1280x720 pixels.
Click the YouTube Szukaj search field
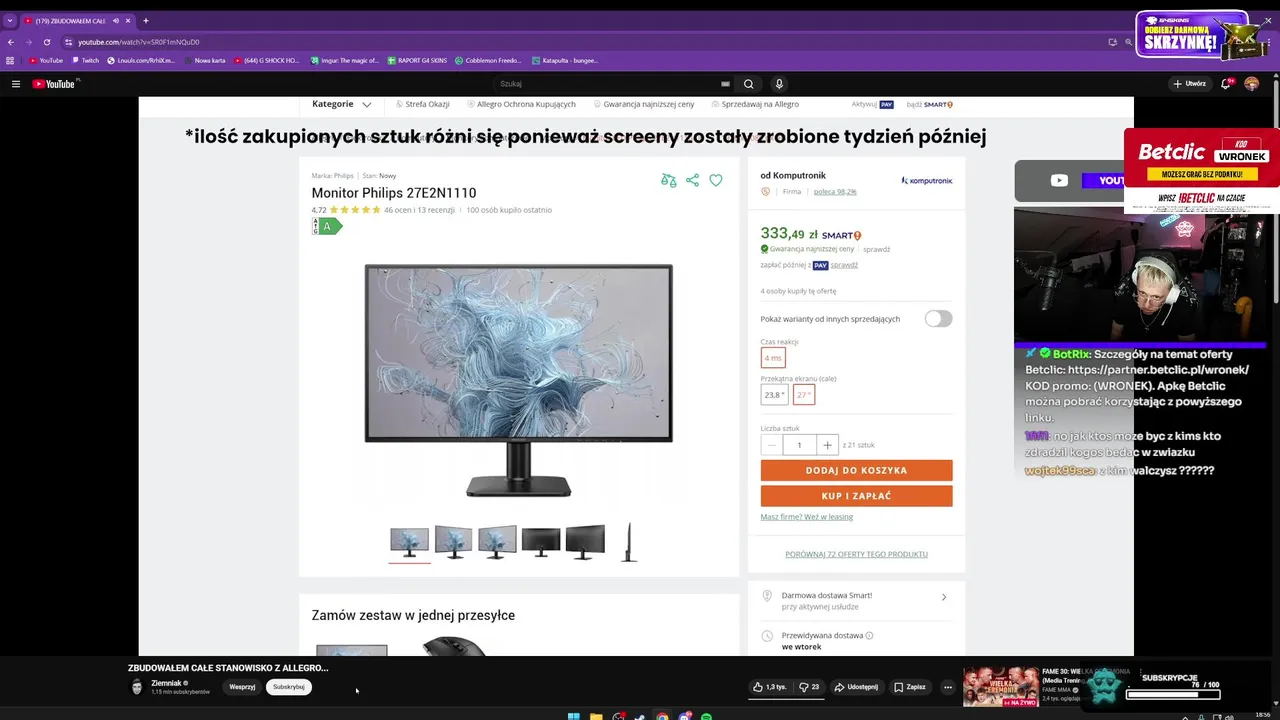pyautogui.click(x=610, y=84)
